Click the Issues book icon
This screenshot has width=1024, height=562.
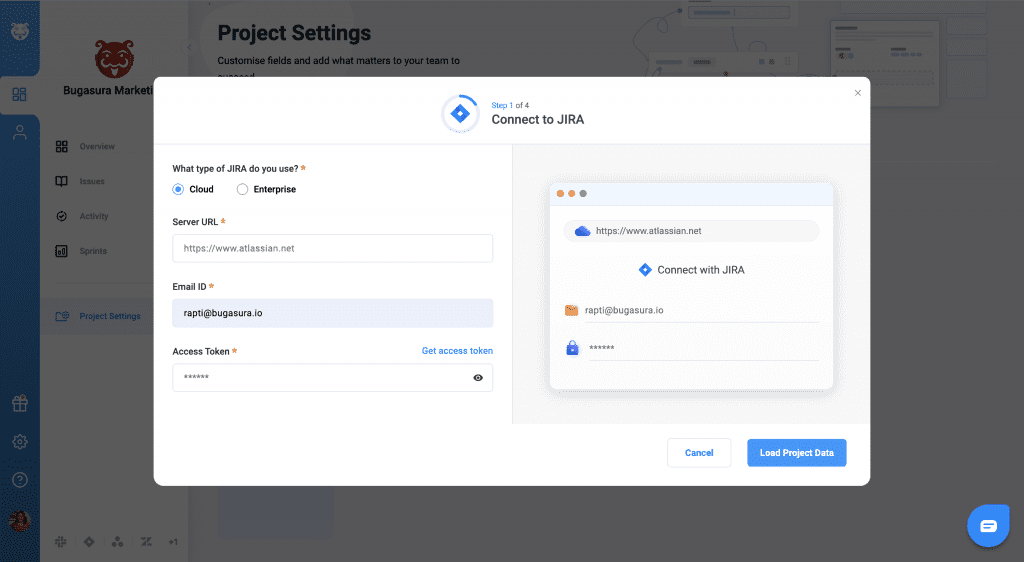[61, 181]
